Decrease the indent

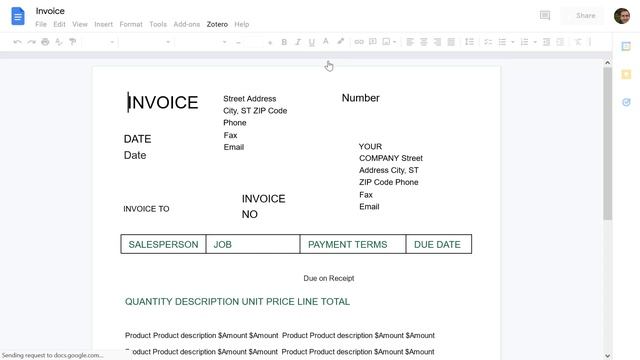pos(547,42)
